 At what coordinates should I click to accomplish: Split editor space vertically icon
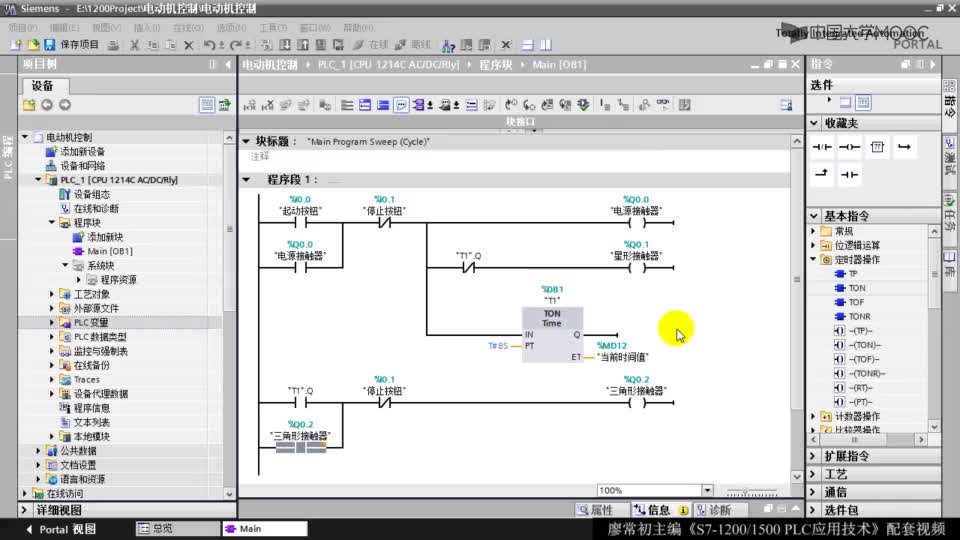[546, 45]
